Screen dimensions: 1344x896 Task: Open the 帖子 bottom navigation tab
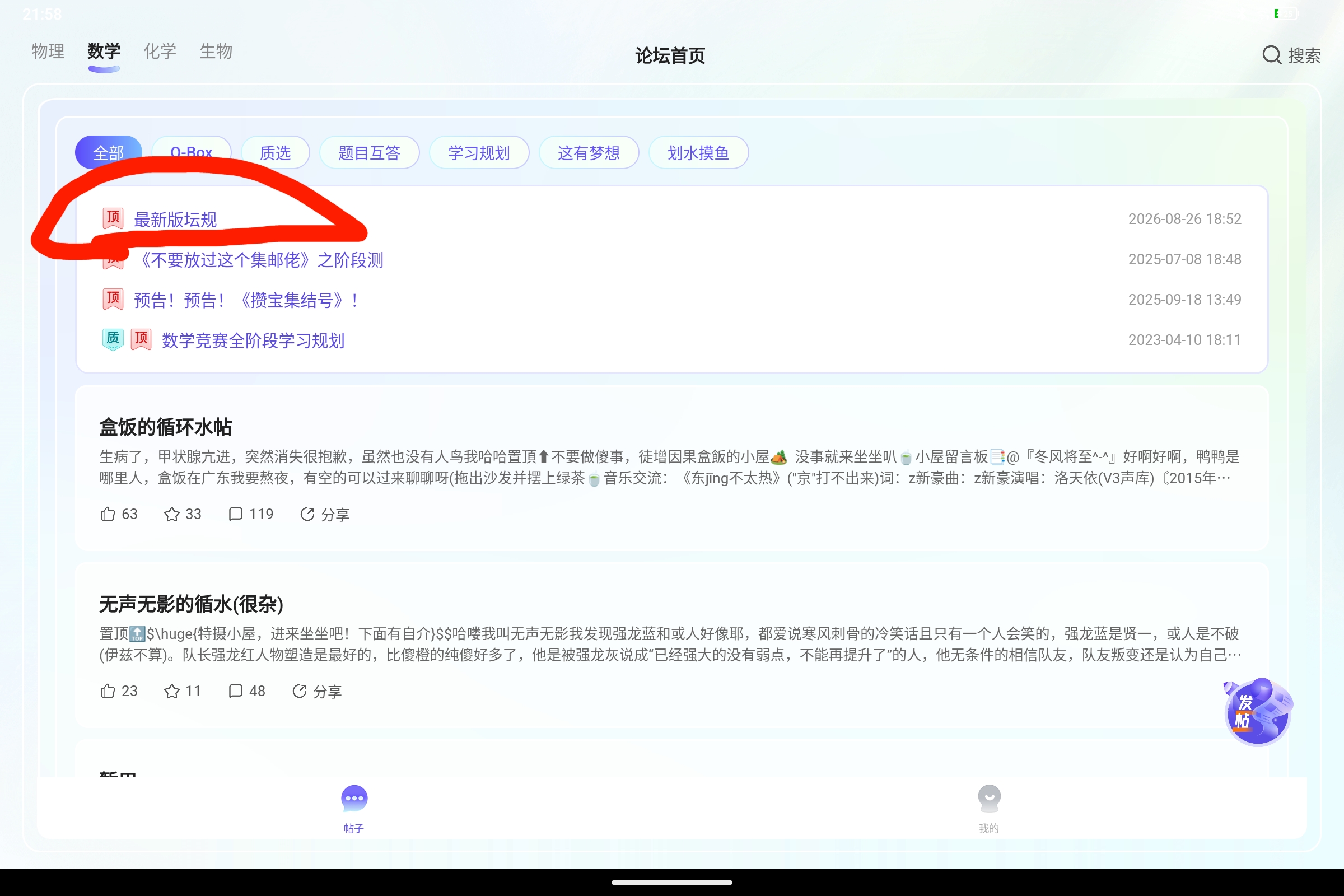click(354, 809)
